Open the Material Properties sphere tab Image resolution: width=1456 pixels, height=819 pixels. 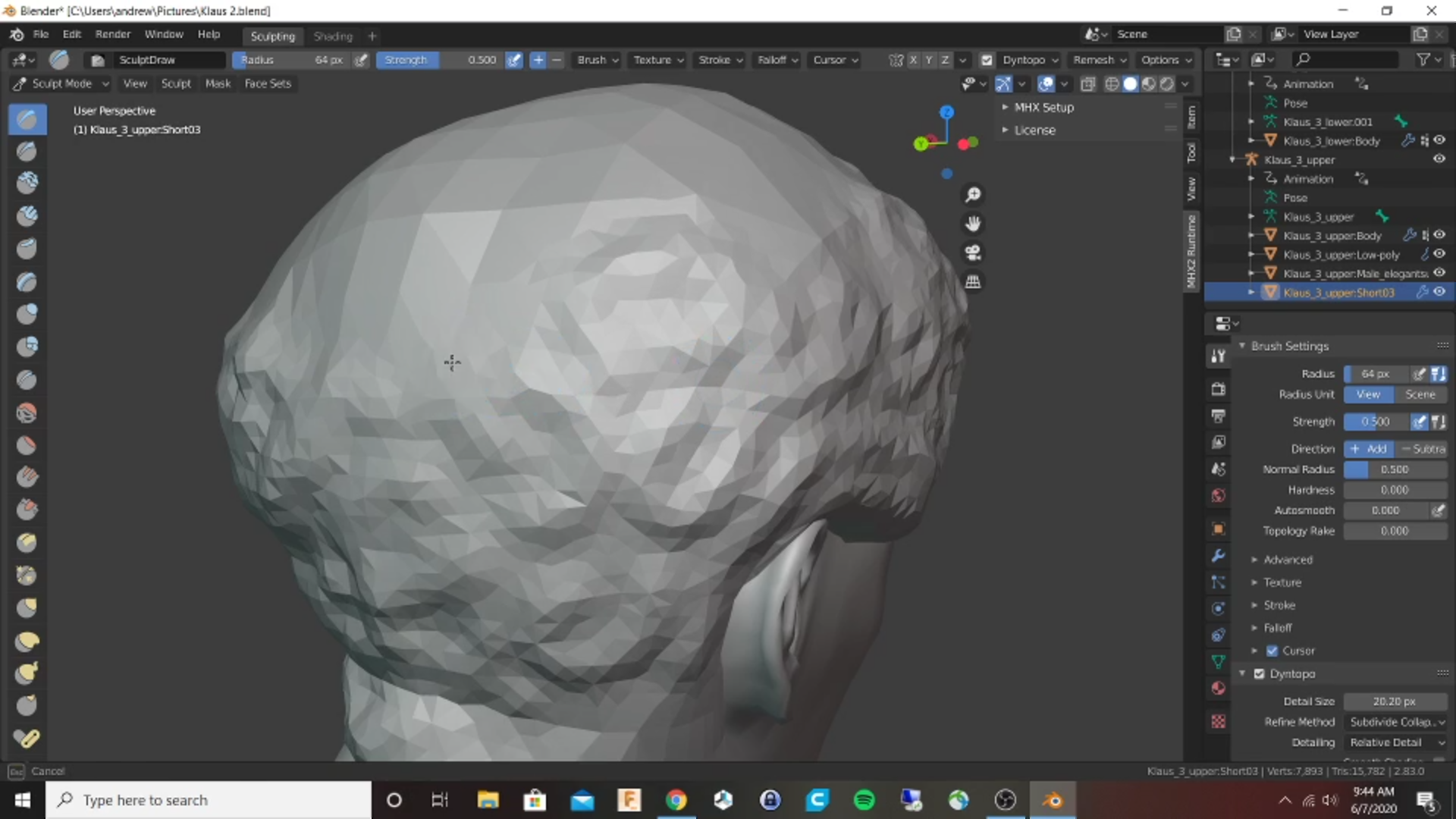point(1218,688)
